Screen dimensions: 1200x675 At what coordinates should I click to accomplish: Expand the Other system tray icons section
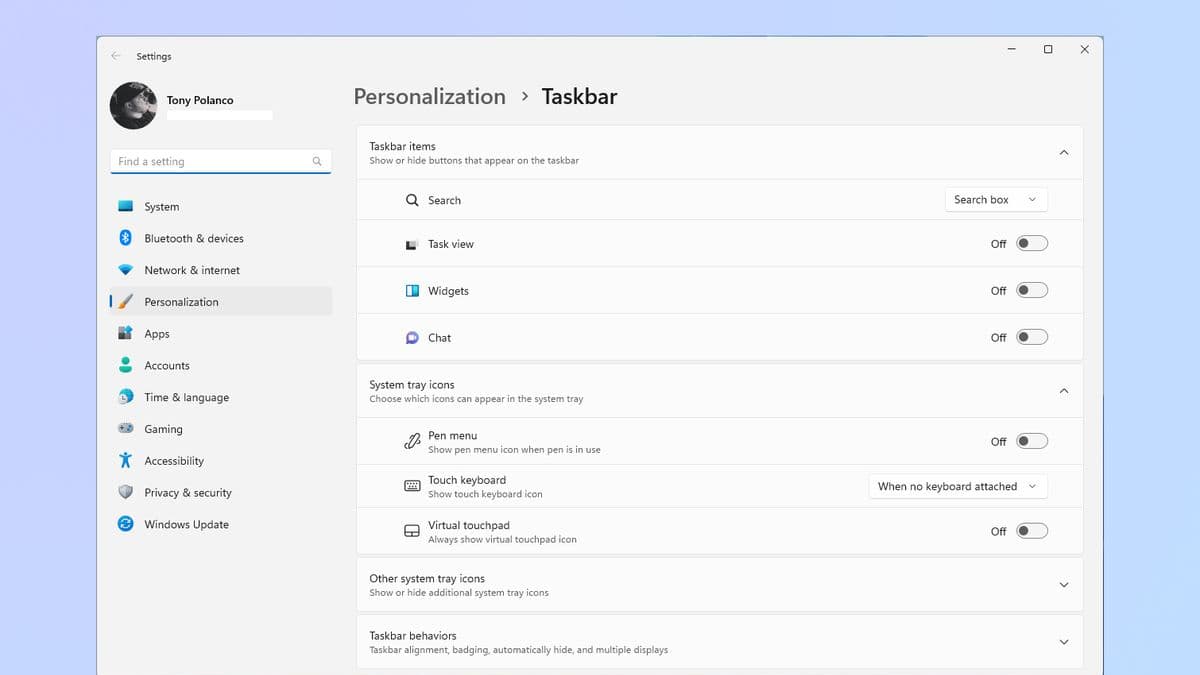[1063, 585]
